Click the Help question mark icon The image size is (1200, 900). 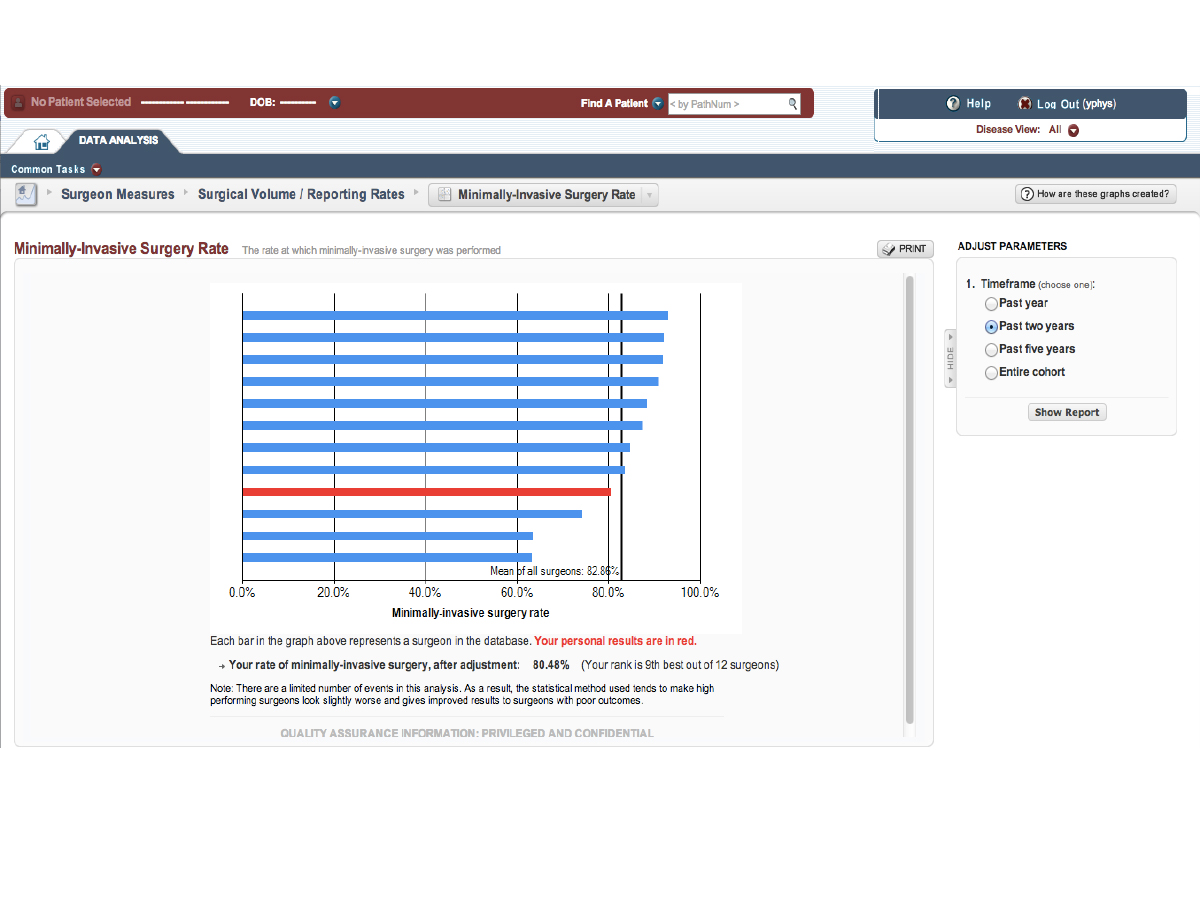point(953,104)
